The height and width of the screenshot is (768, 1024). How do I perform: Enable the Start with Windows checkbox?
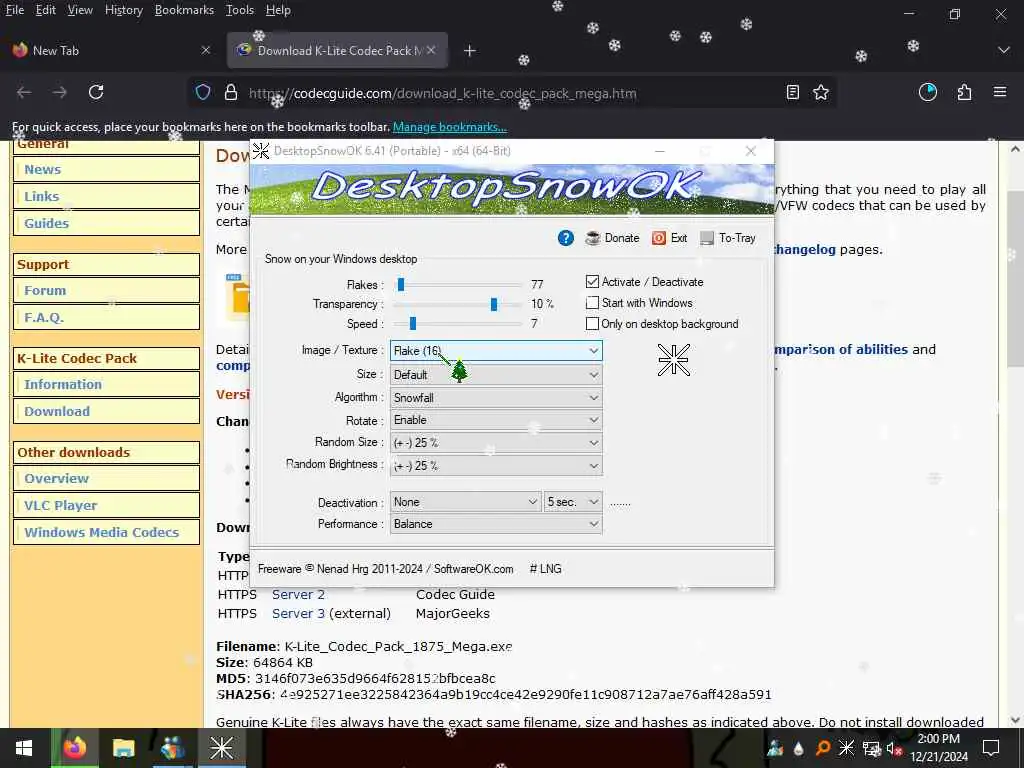(x=592, y=303)
